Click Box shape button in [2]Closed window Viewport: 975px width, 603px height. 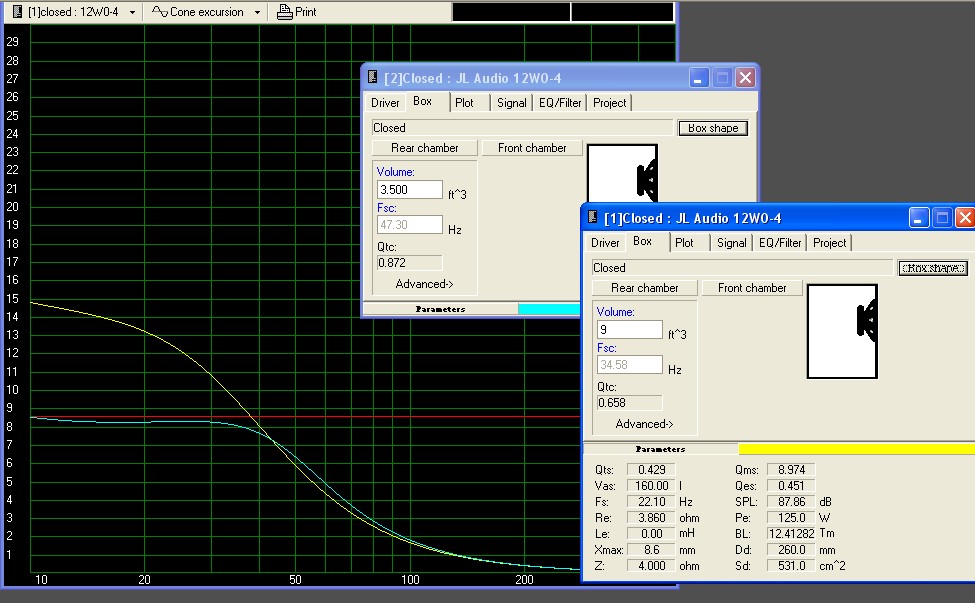tap(713, 128)
